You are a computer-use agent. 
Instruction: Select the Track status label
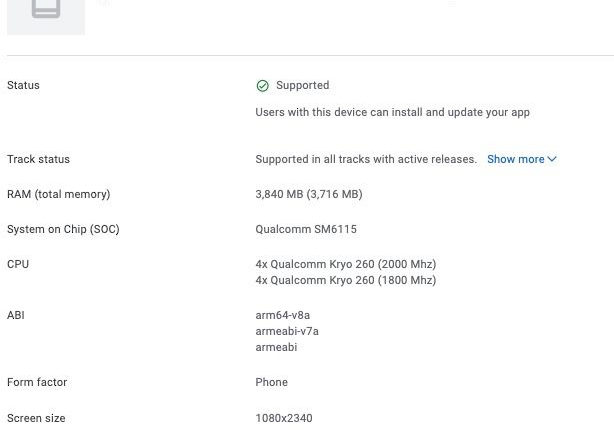tap(38, 159)
